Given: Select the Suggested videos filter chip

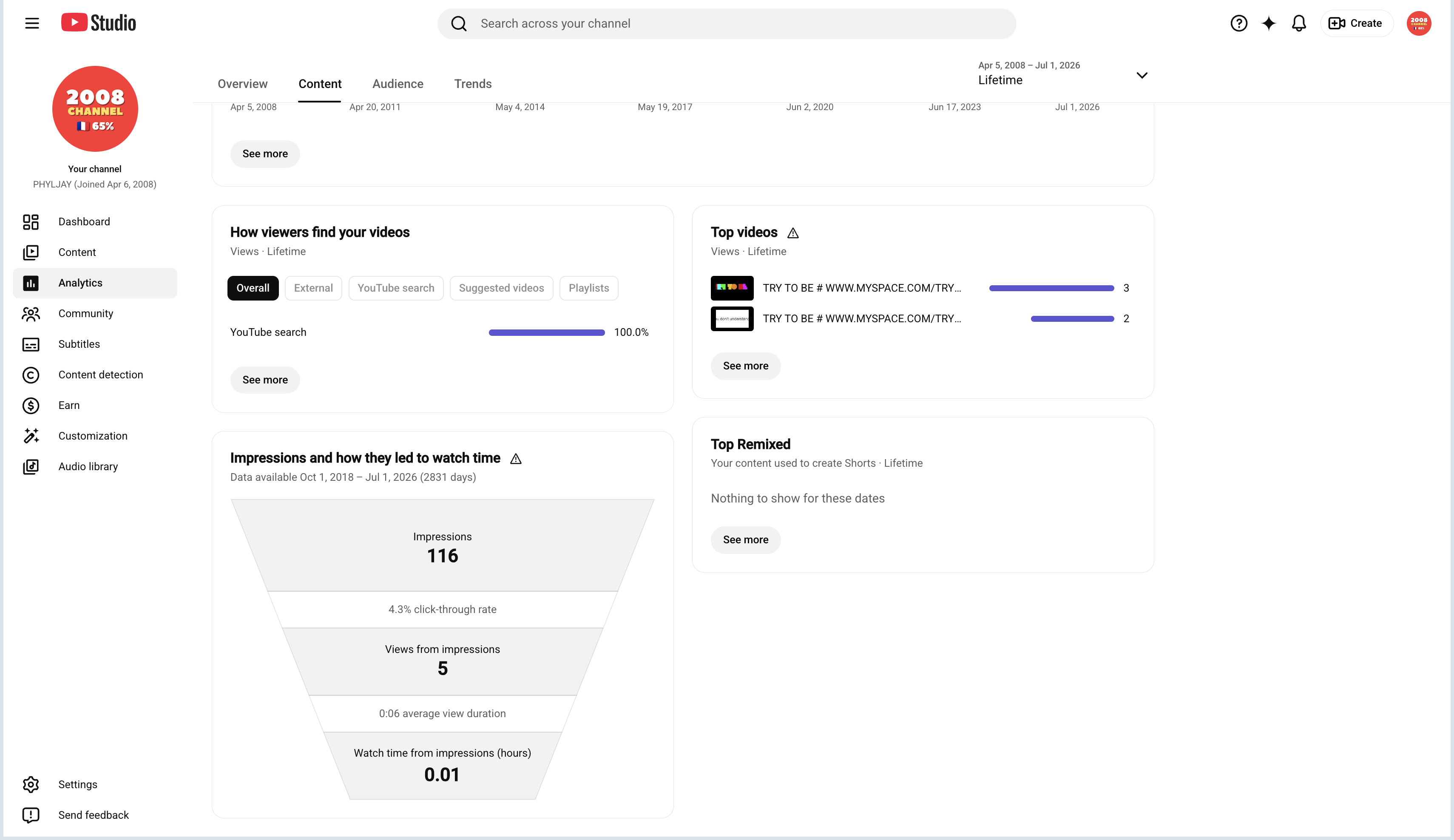Looking at the screenshot, I should click(501, 288).
